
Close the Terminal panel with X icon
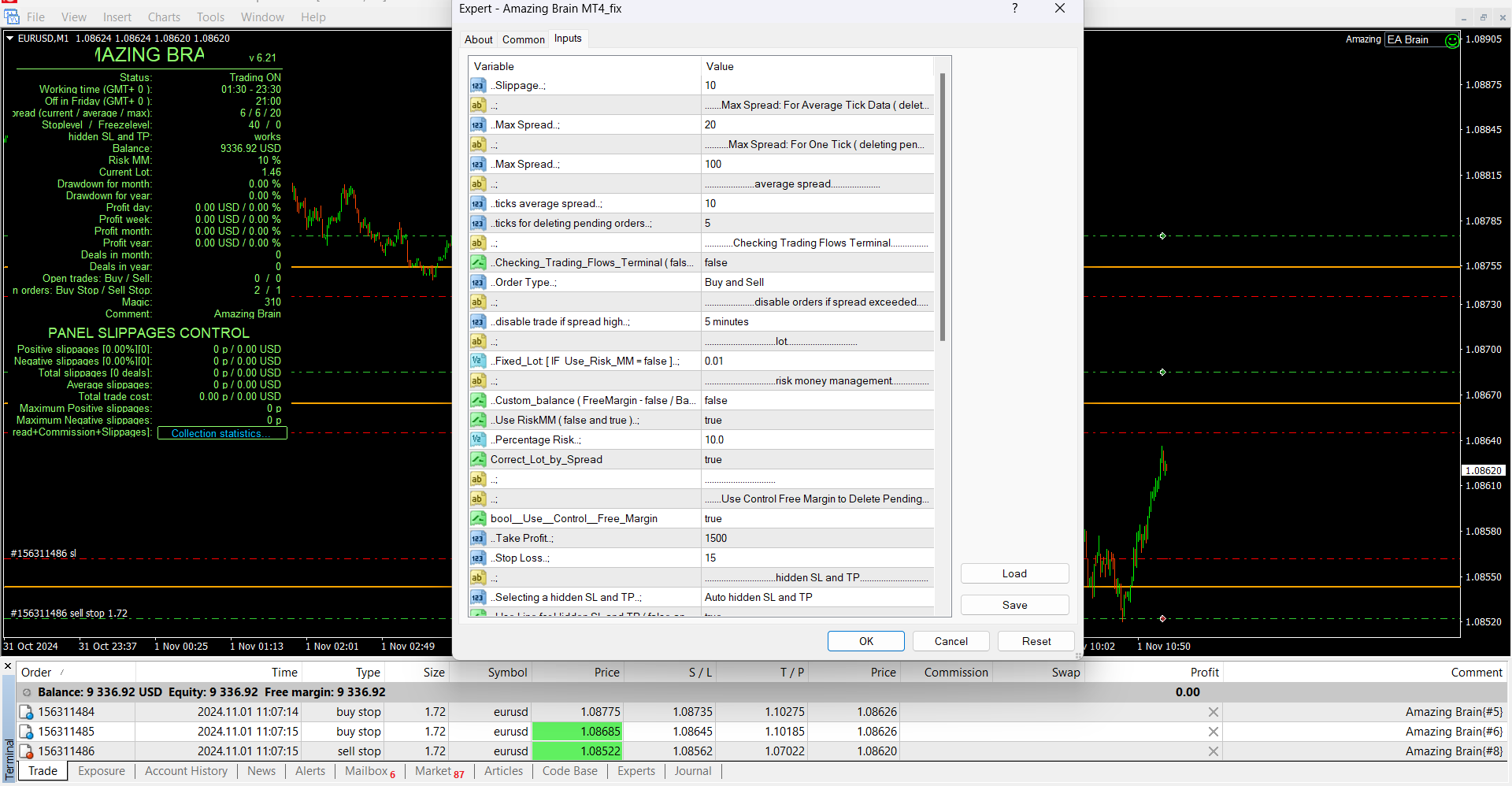tap(8, 667)
